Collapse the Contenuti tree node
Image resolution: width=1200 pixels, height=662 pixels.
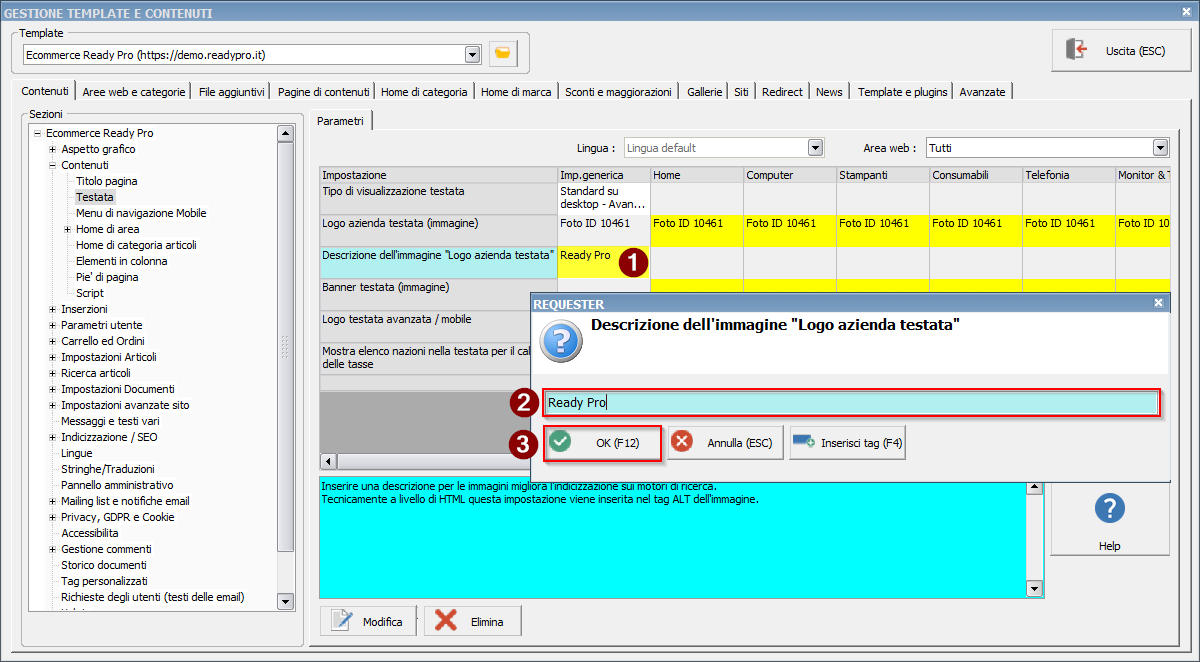[x=52, y=165]
